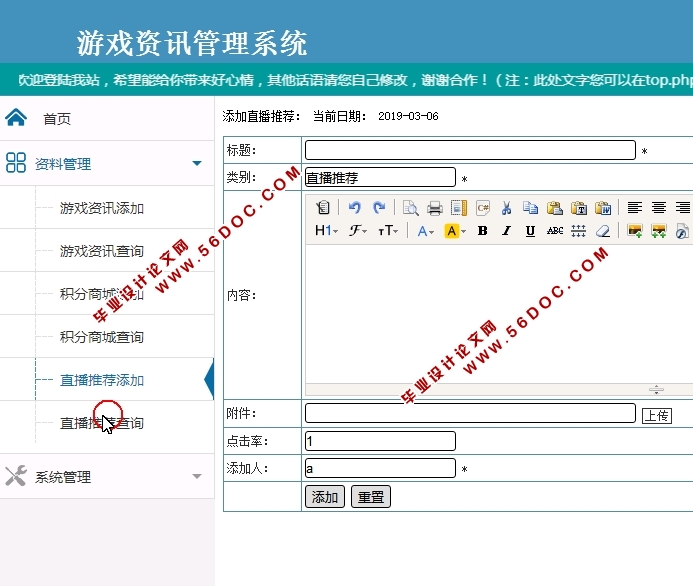693x586 pixels.
Task: Click the date text 2019-03-06
Action: 408,116
